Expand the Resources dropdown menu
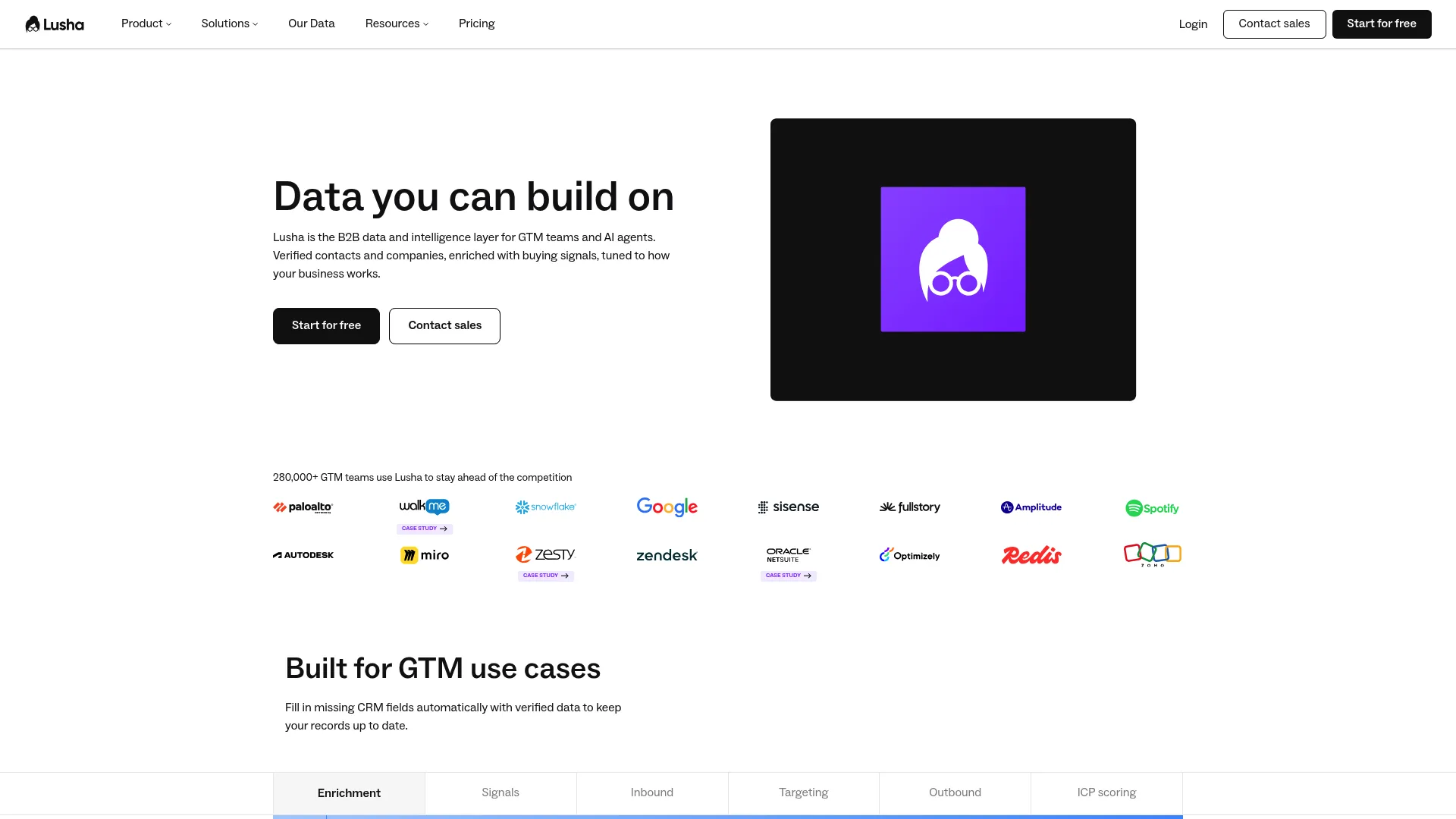Viewport: 1456px width, 819px height. coord(397,24)
